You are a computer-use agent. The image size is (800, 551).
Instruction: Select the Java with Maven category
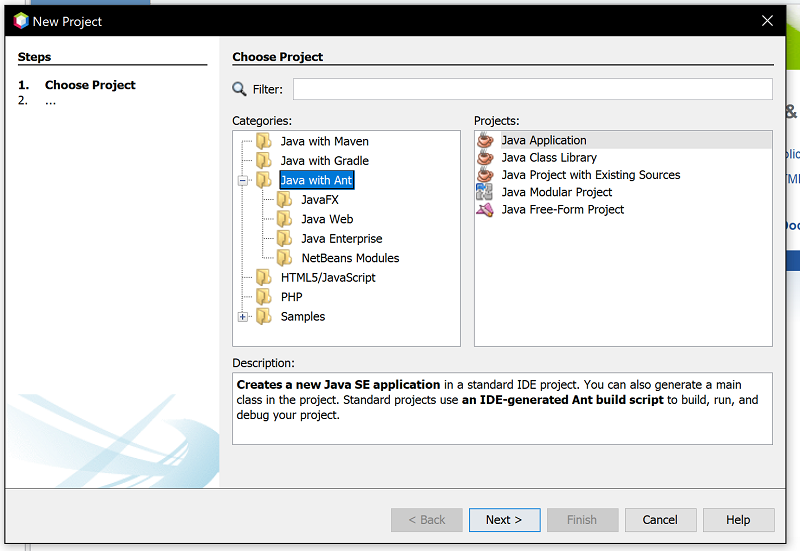point(324,141)
